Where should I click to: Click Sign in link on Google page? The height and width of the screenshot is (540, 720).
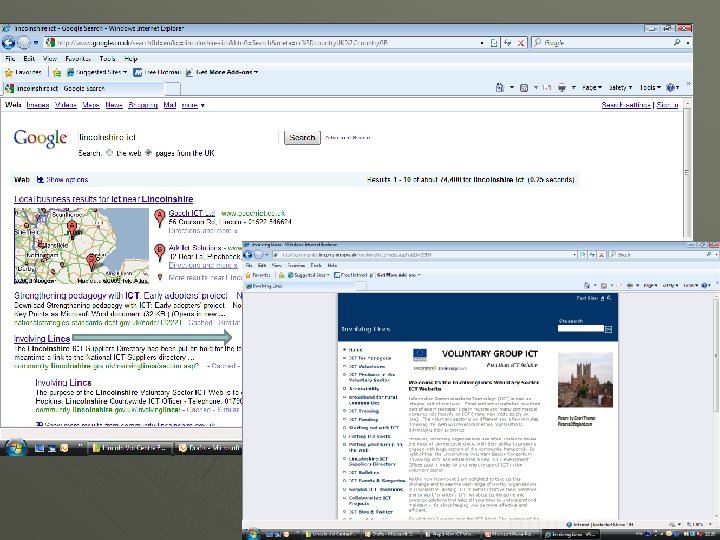tap(667, 105)
